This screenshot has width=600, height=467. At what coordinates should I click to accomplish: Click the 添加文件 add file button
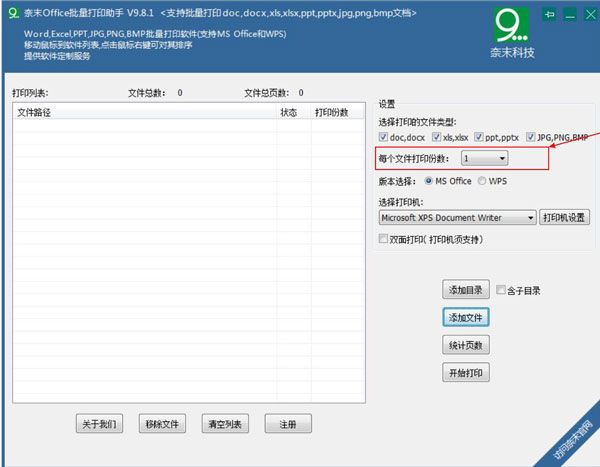pyautogui.click(x=466, y=317)
